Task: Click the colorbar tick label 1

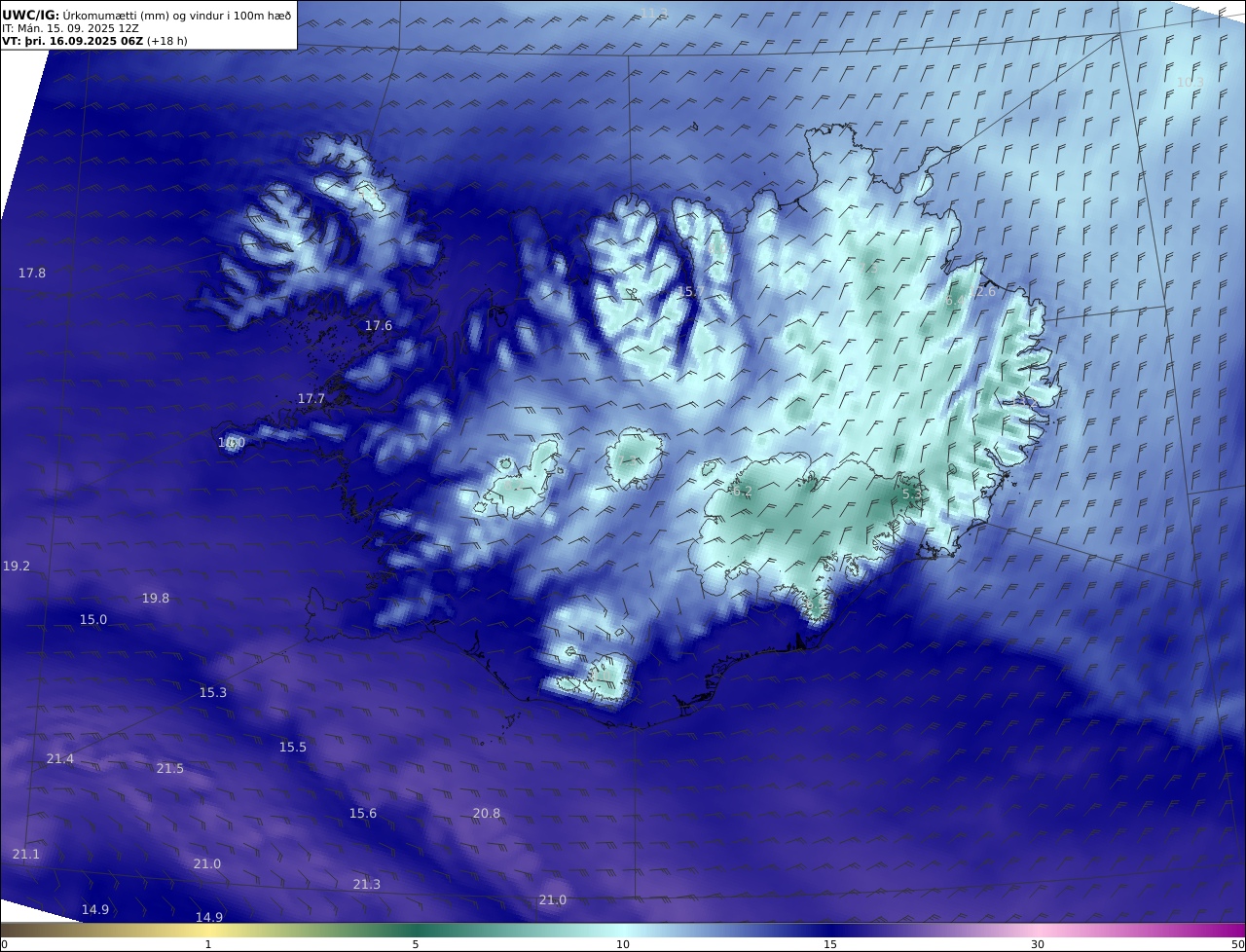Action: pyautogui.click(x=208, y=944)
